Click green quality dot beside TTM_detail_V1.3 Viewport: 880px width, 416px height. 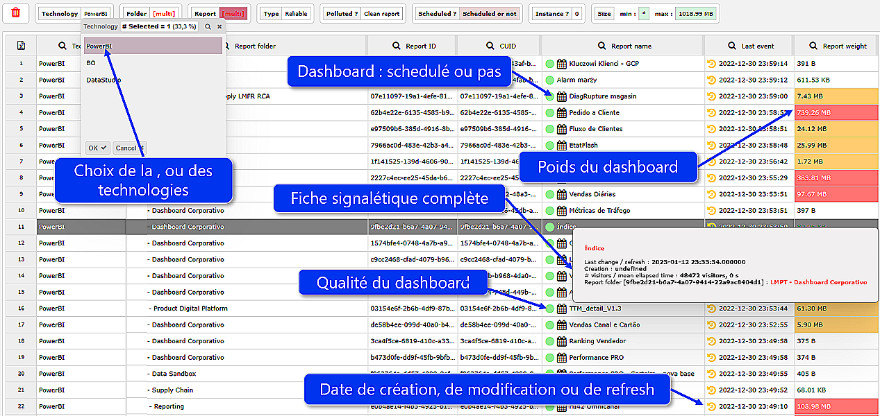pos(550,309)
